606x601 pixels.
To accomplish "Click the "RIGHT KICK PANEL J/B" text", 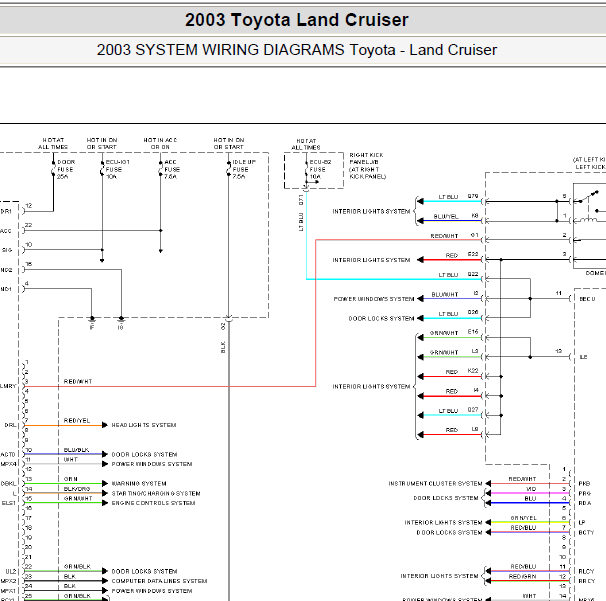I will click(366, 158).
